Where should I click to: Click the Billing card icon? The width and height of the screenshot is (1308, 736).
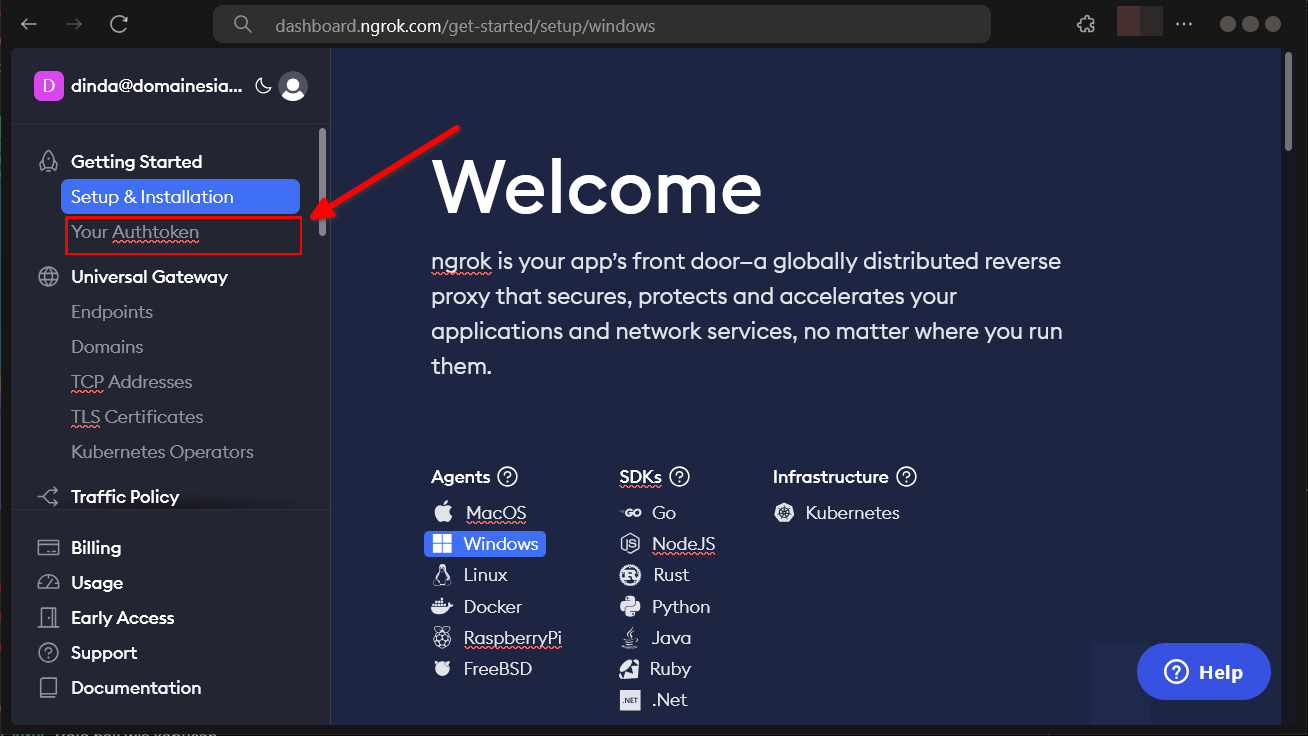coord(48,548)
